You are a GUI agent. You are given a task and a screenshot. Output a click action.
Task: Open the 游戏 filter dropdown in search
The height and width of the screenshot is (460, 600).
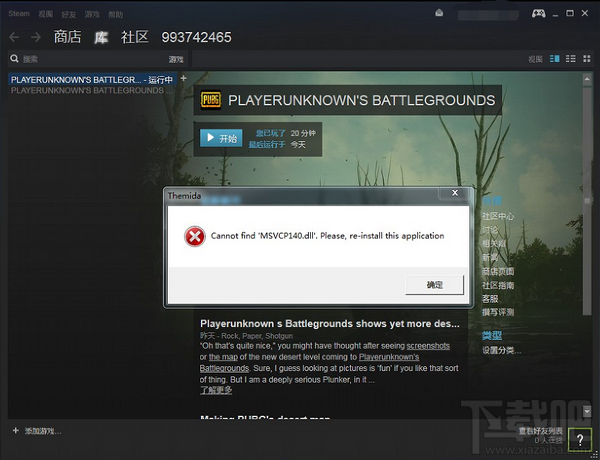tap(176, 59)
